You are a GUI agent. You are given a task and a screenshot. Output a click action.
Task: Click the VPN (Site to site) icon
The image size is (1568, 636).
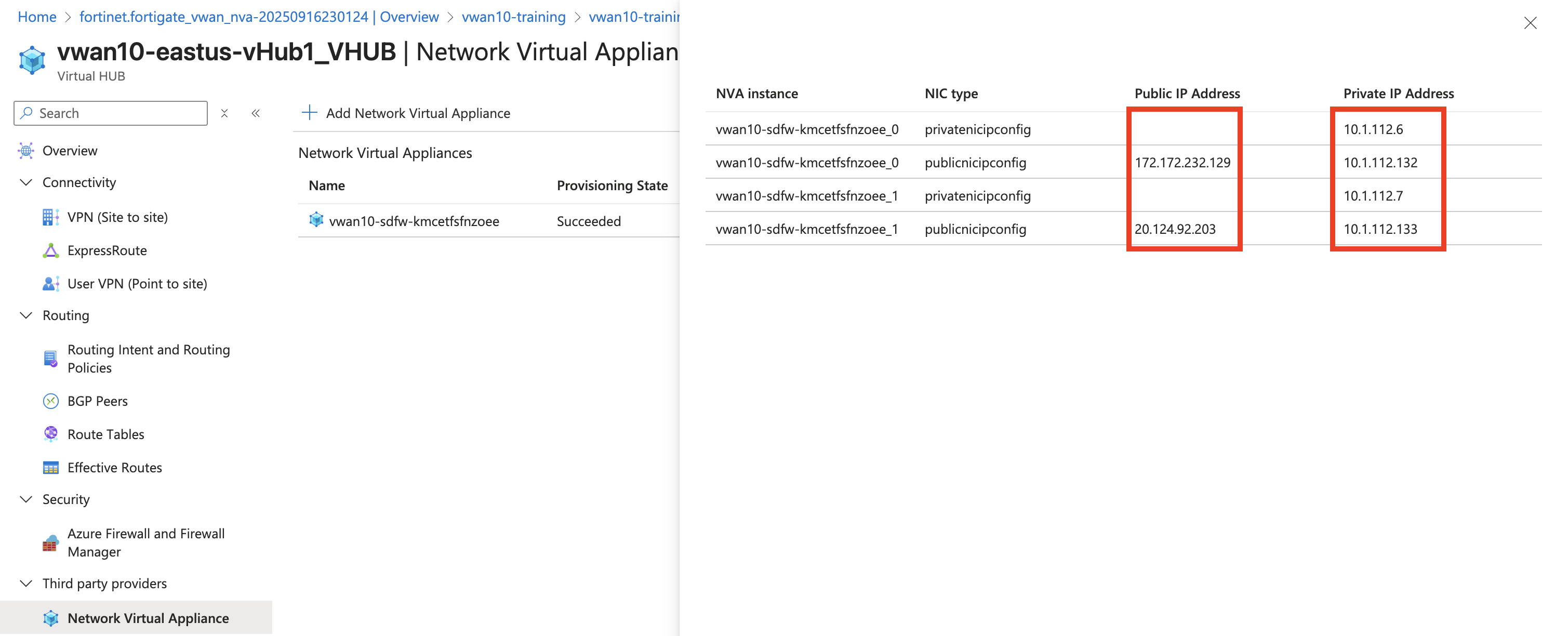pos(51,217)
